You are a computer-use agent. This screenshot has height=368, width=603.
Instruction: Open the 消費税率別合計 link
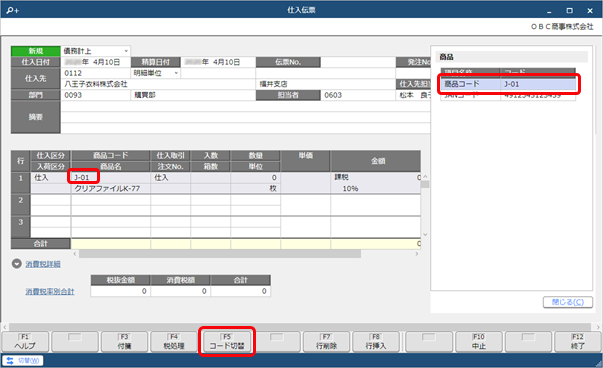pos(50,292)
